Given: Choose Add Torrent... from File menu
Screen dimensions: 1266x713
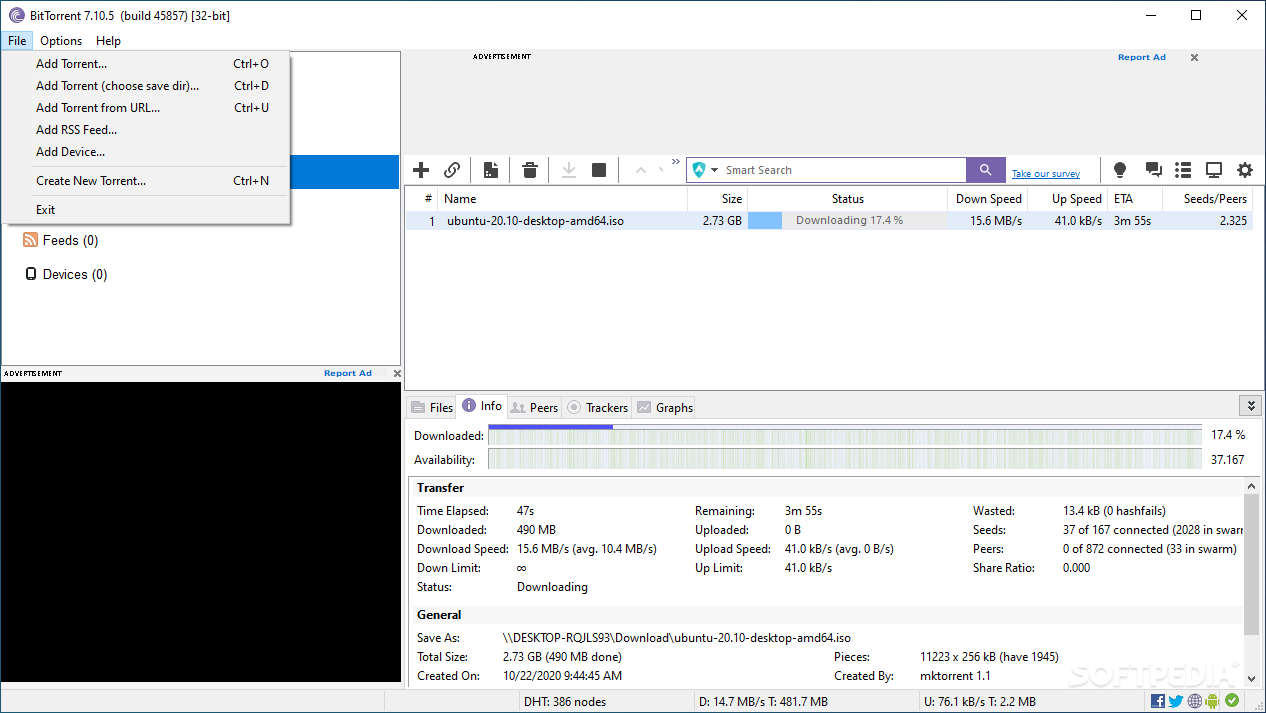Looking at the screenshot, I should click(x=146, y=64).
